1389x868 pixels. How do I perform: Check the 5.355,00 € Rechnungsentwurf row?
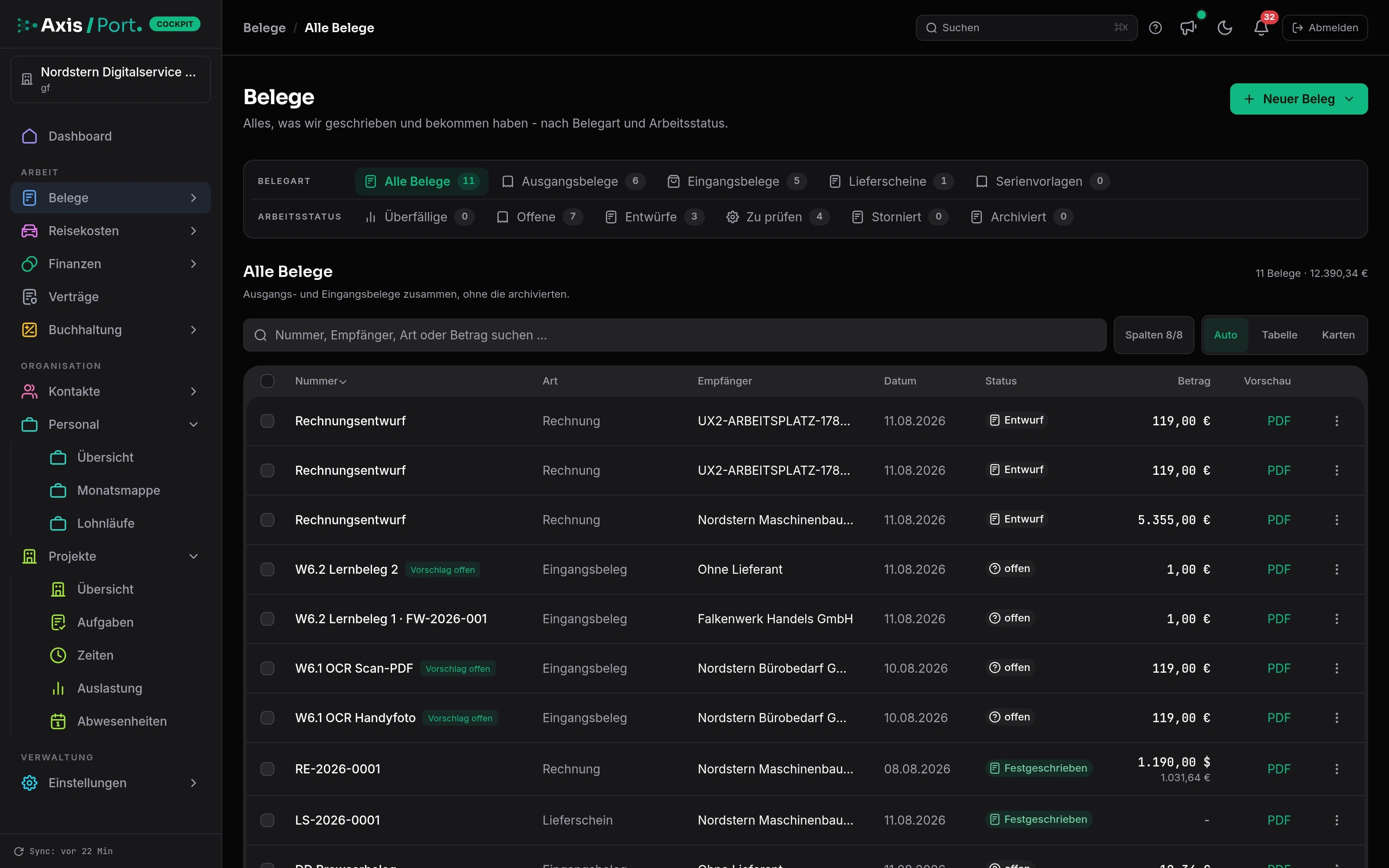(267, 520)
